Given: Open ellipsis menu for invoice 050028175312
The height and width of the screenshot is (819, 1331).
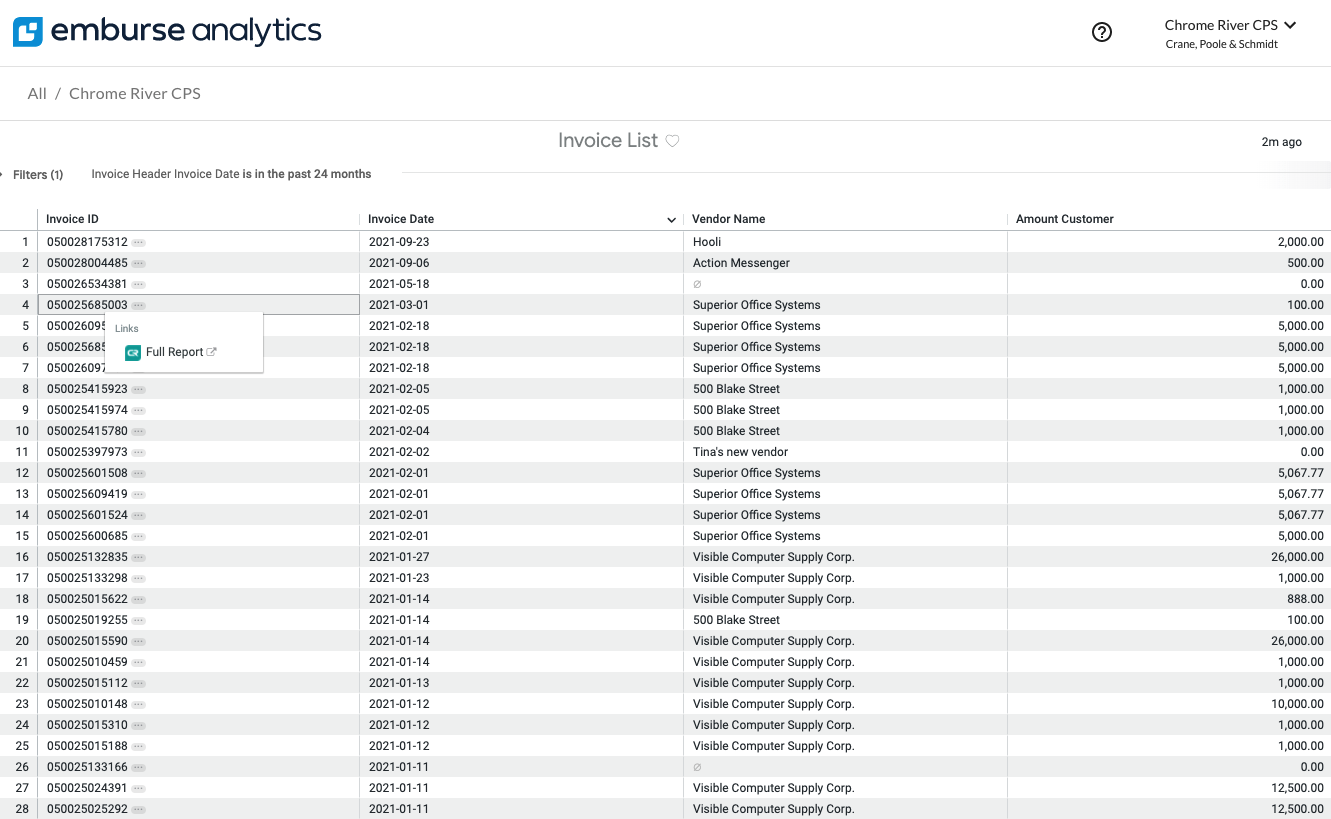Looking at the screenshot, I should click(x=139, y=242).
